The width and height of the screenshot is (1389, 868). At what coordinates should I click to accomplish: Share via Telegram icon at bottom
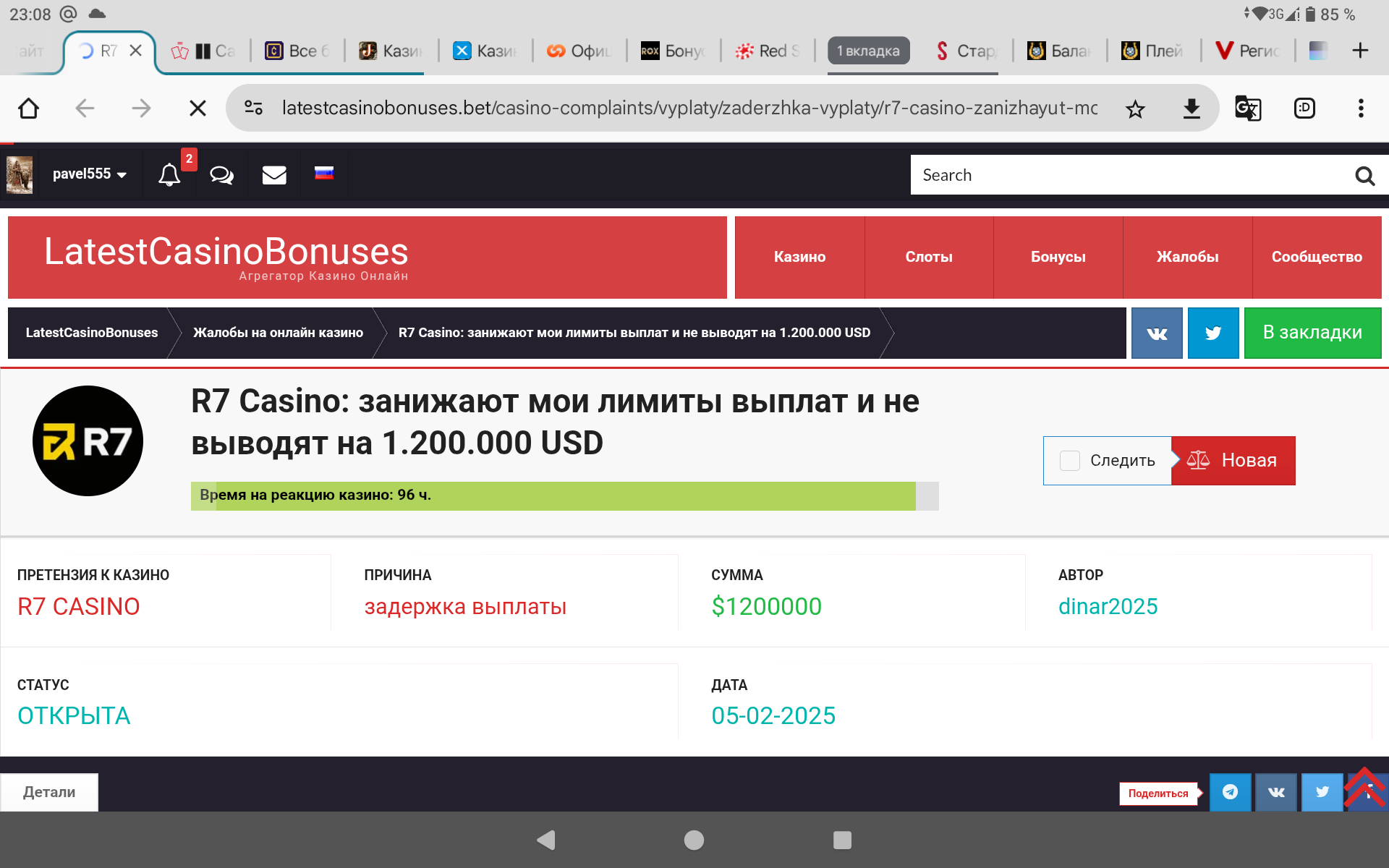1230,792
